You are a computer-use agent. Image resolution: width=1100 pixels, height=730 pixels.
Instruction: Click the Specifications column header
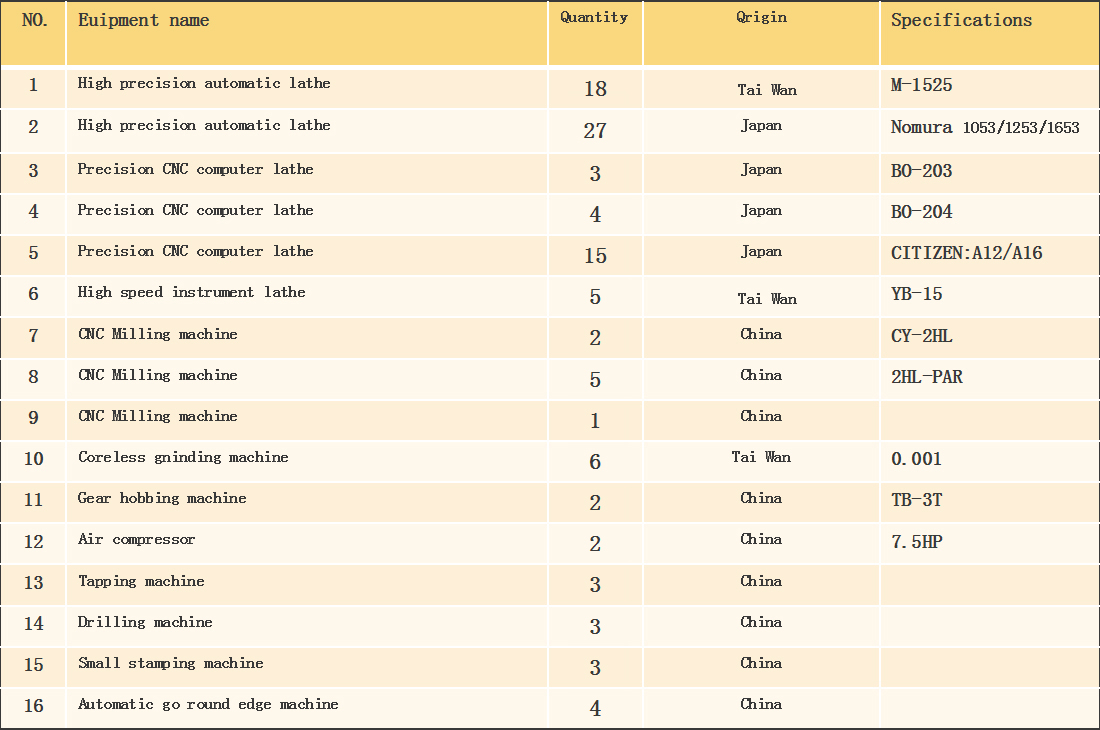click(961, 20)
